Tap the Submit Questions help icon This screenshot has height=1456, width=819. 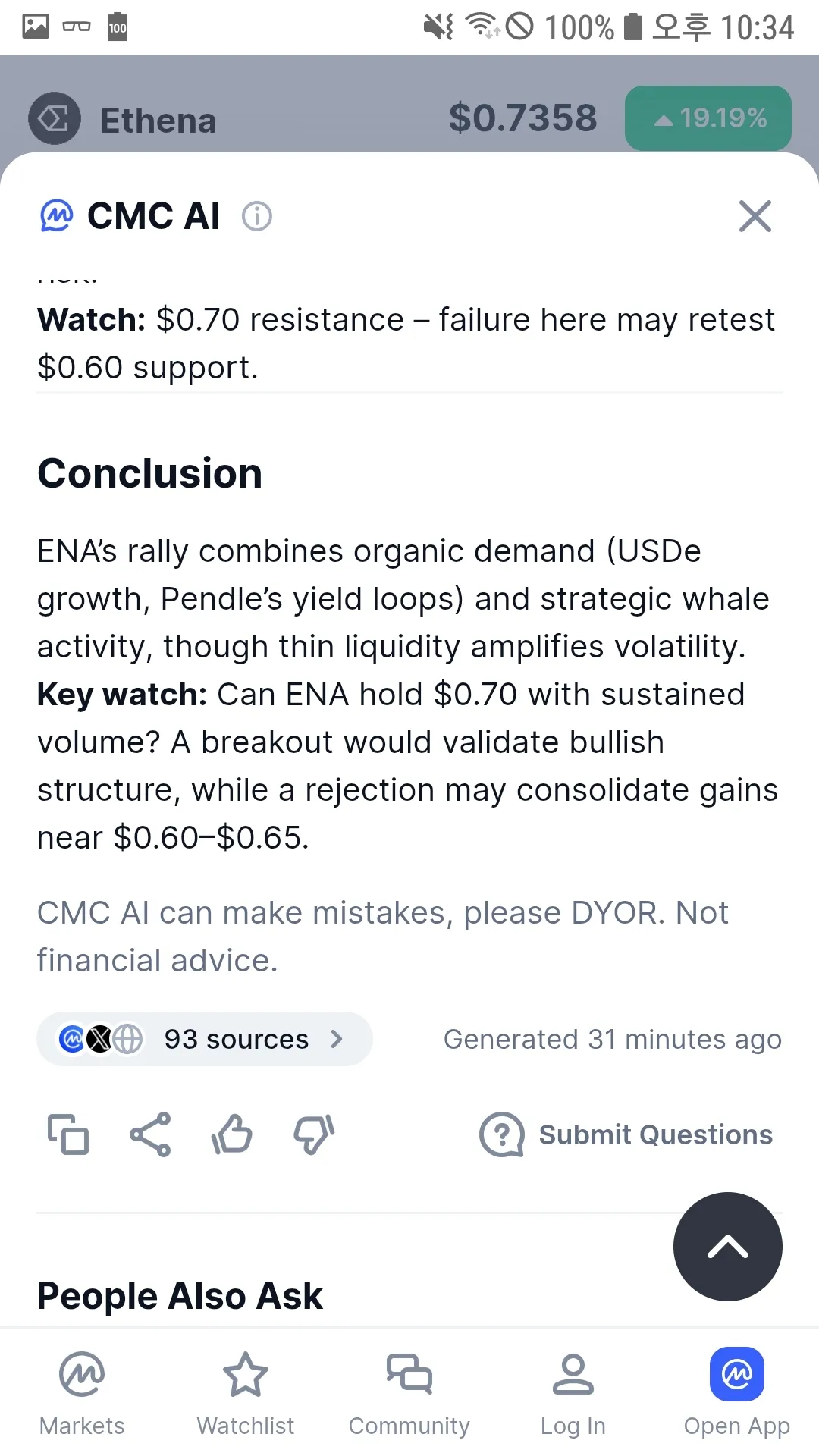[502, 1134]
